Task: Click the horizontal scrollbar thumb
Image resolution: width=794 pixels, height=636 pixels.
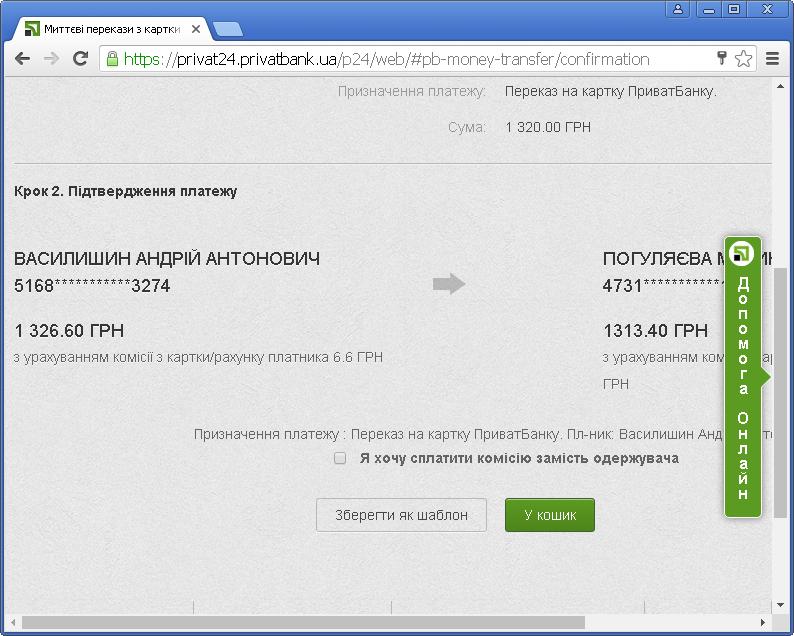Action: (300, 623)
